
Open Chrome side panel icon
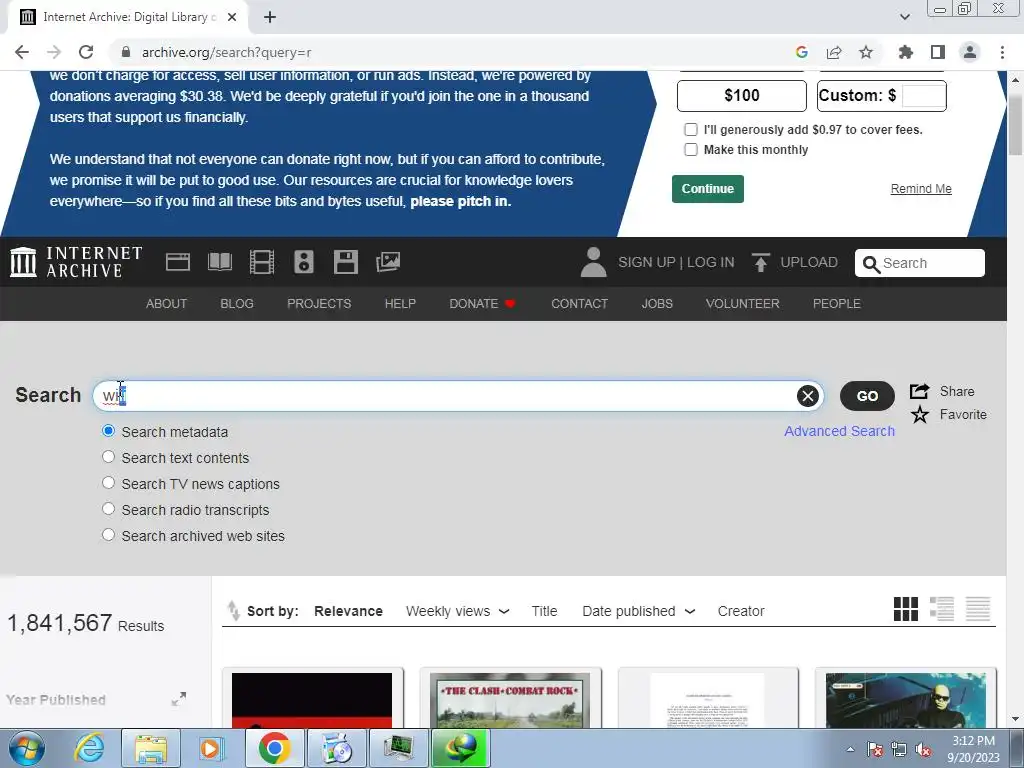tap(938, 52)
